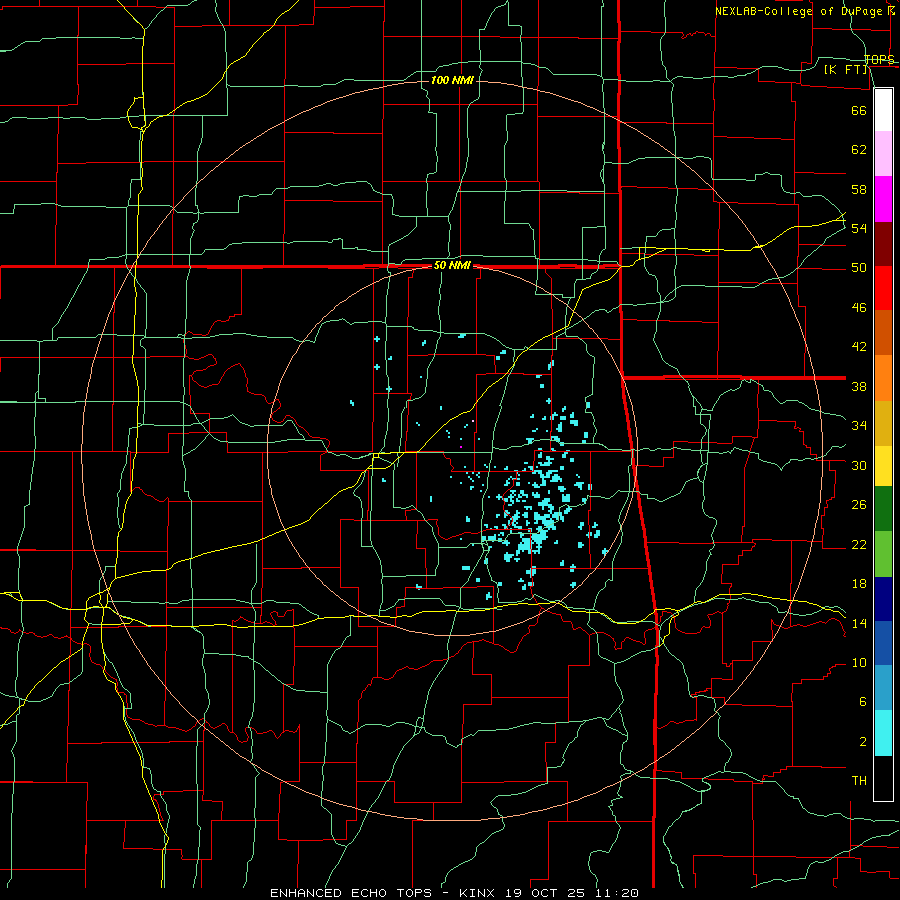Image resolution: width=900 pixels, height=900 pixels.
Task: Click the 34 legend value
Action: (859, 426)
